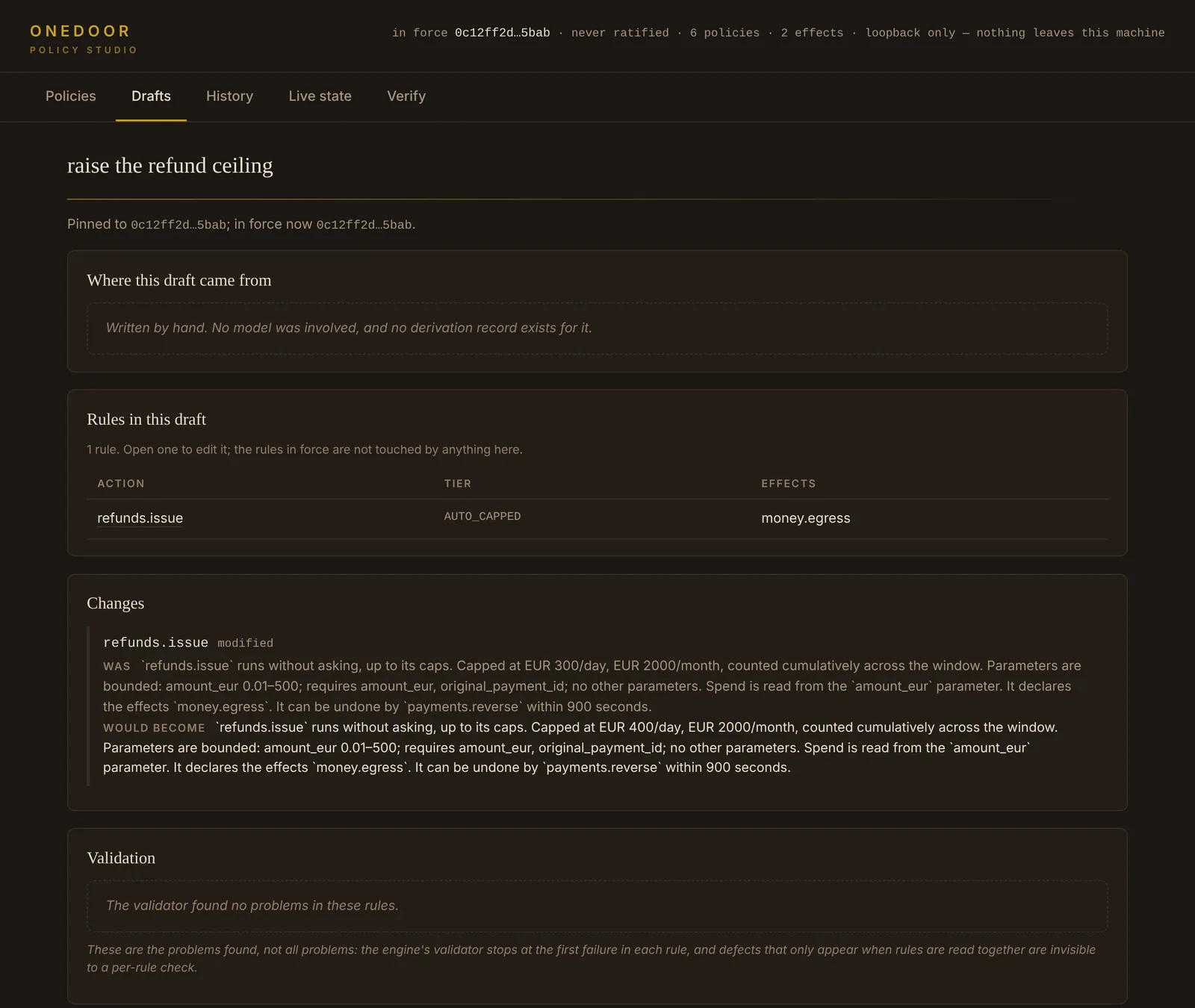Click the 'refunds.issue modified' change title
Viewport: 1195px width, 1008px height.
pos(188,642)
